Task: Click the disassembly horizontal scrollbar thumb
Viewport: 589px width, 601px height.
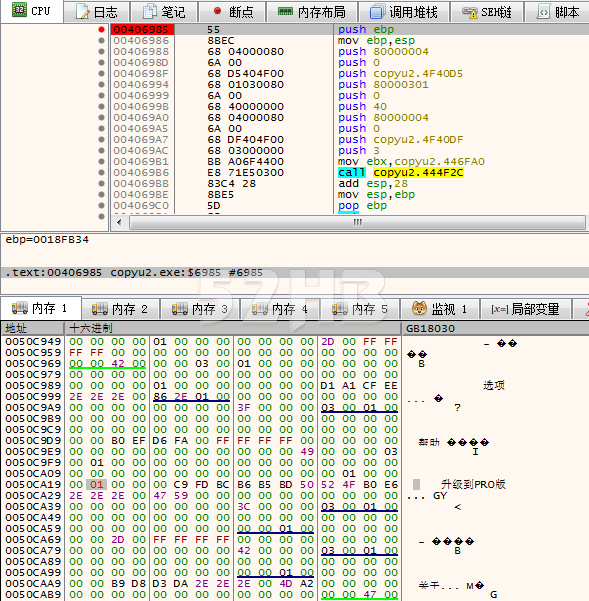Action: pos(357,222)
